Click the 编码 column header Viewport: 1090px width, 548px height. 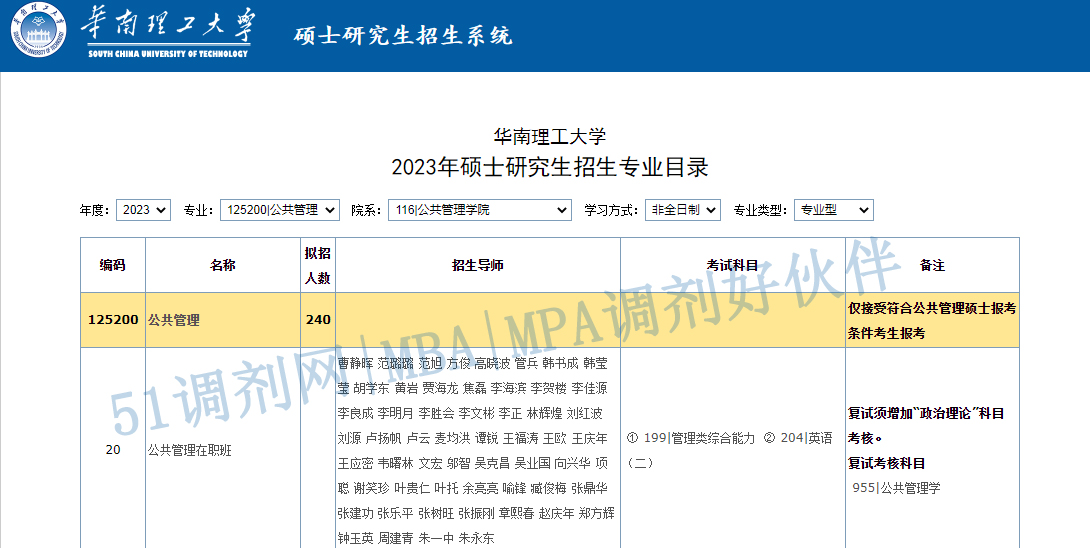(x=113, y=265)
